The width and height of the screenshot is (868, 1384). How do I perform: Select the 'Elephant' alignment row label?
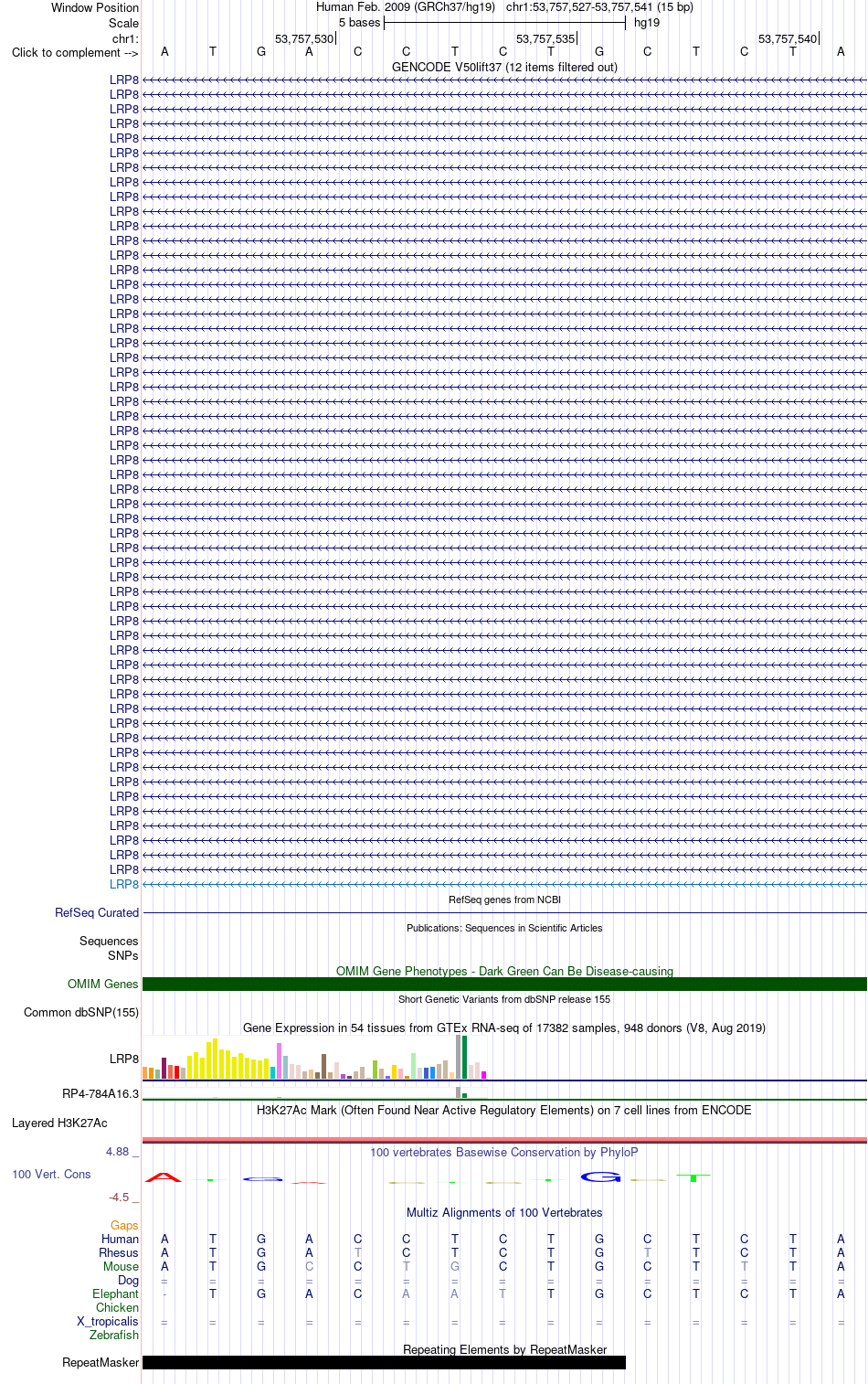115,1294
